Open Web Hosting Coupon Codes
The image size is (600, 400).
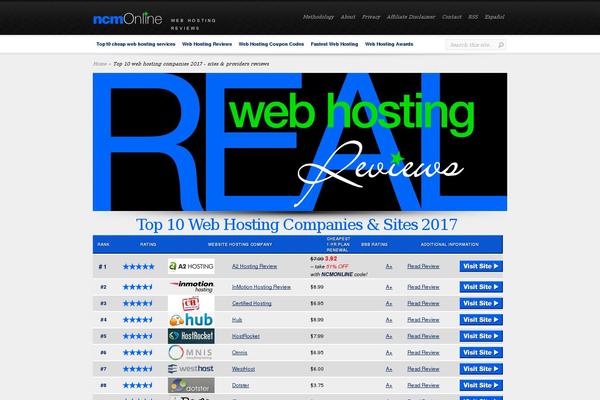tap(271, 44)
